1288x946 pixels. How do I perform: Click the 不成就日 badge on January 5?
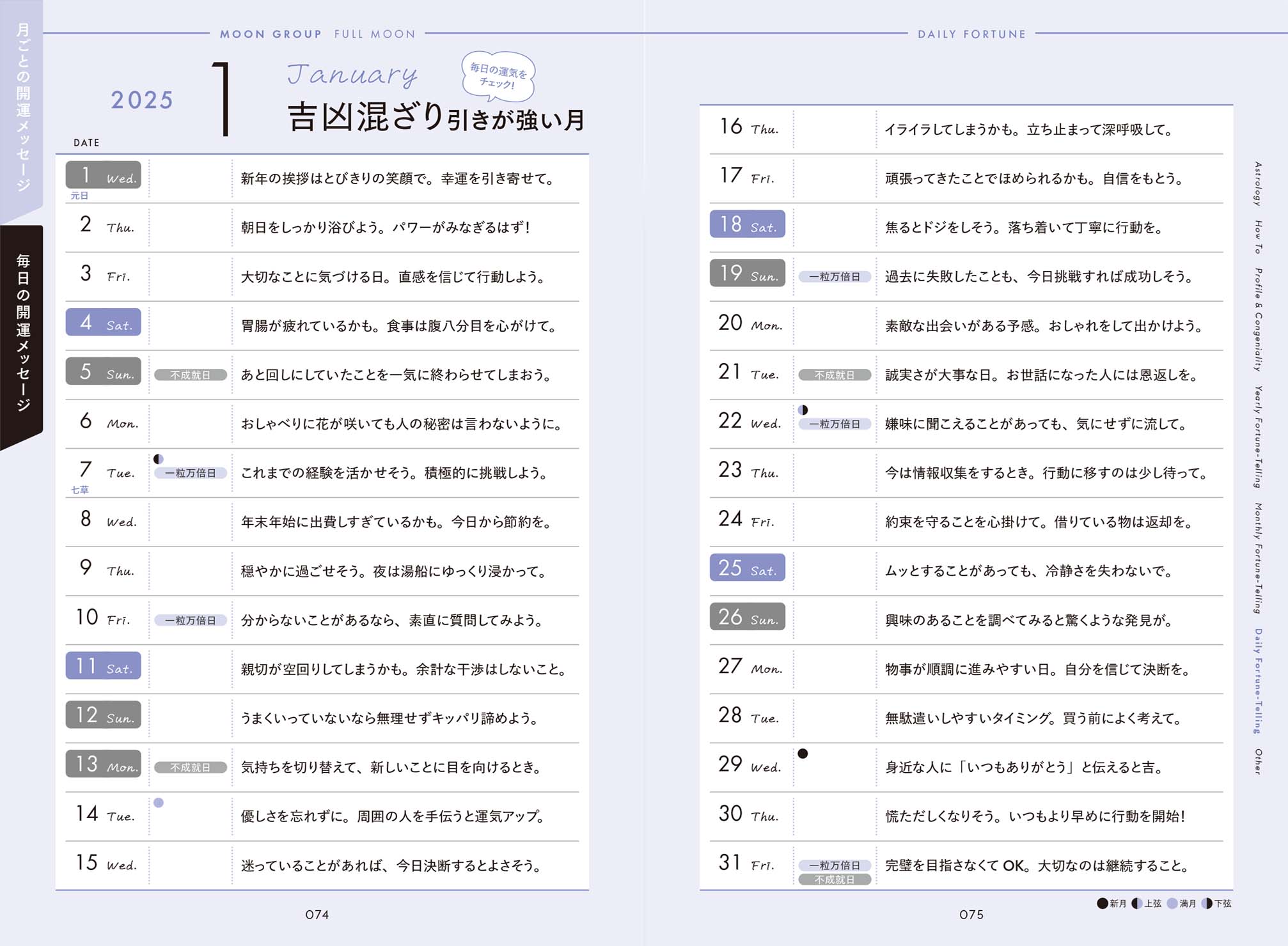191,375
